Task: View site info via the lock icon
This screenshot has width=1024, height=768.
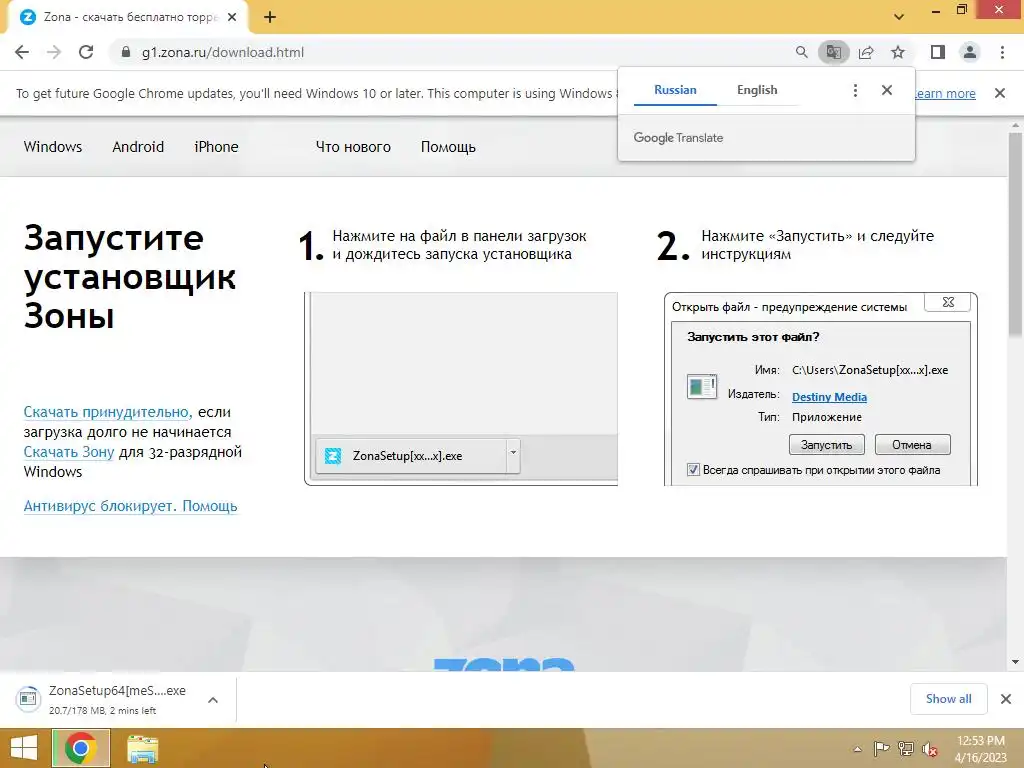Action: (126, 52)
